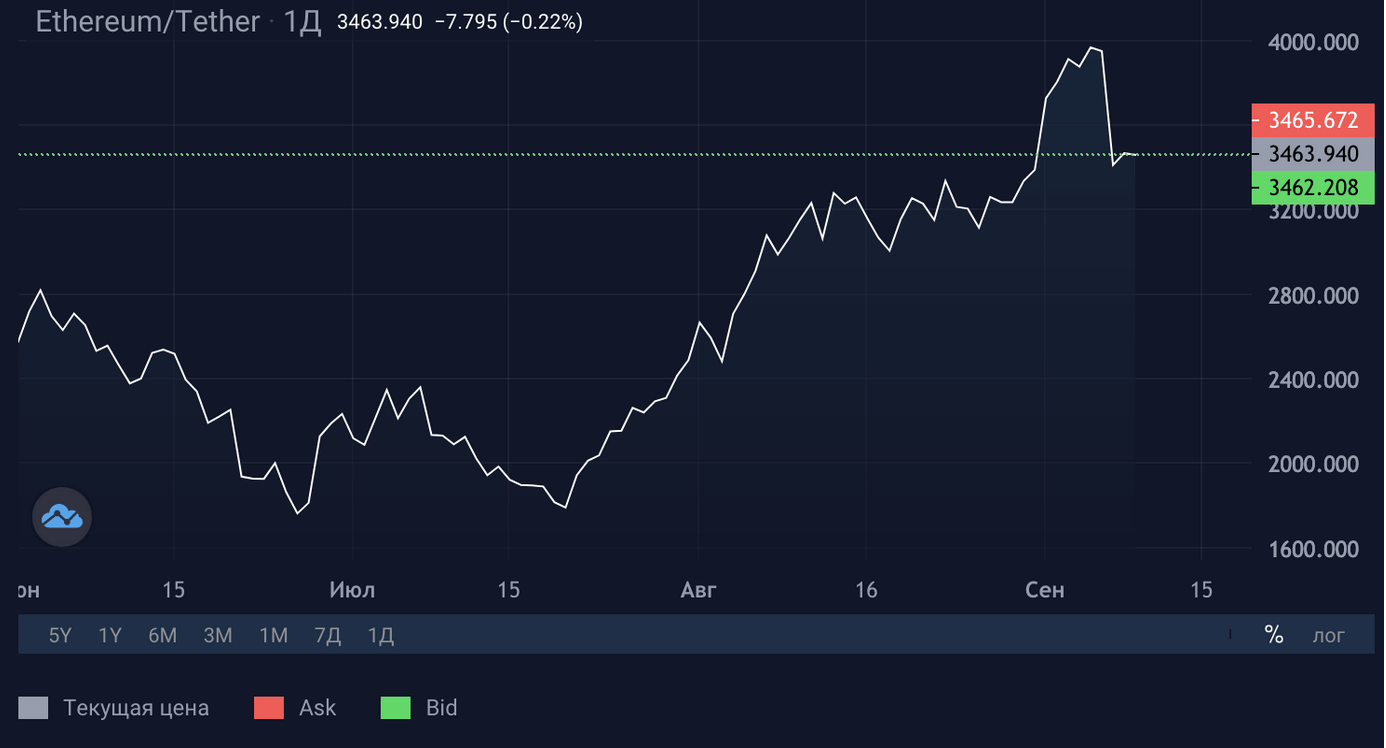Click the green Bid legend swatch
The image size is (1386, 748).
point(396,708)
